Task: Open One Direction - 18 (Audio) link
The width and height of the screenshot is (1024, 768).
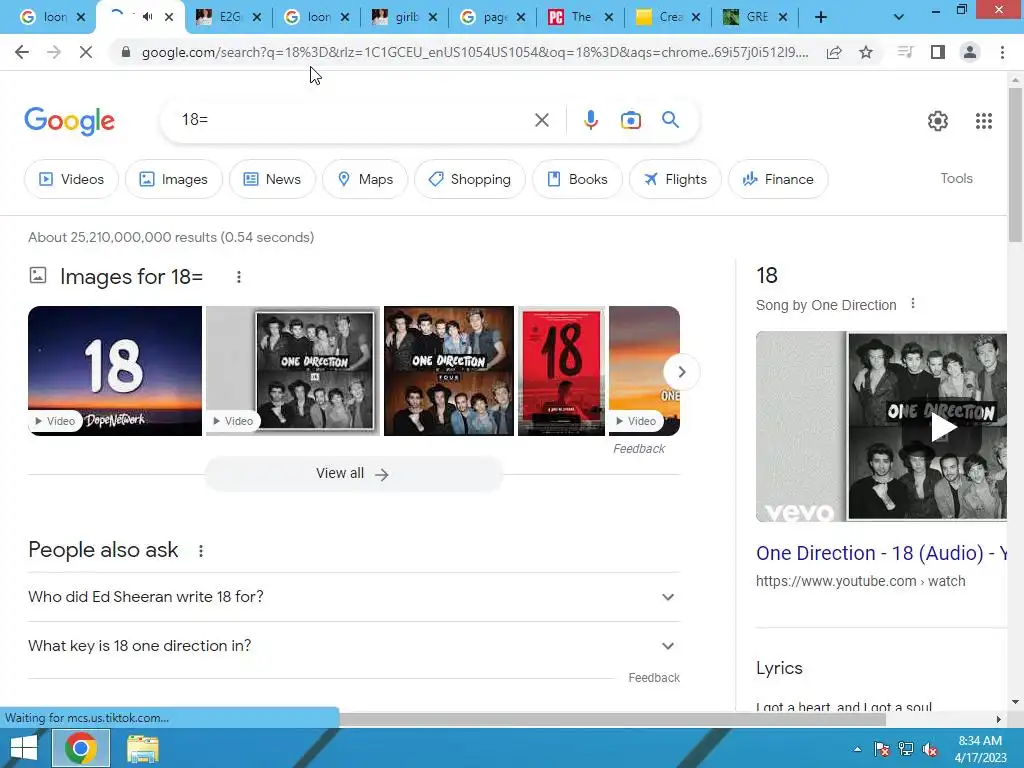Action: click(x=882, y=553)
